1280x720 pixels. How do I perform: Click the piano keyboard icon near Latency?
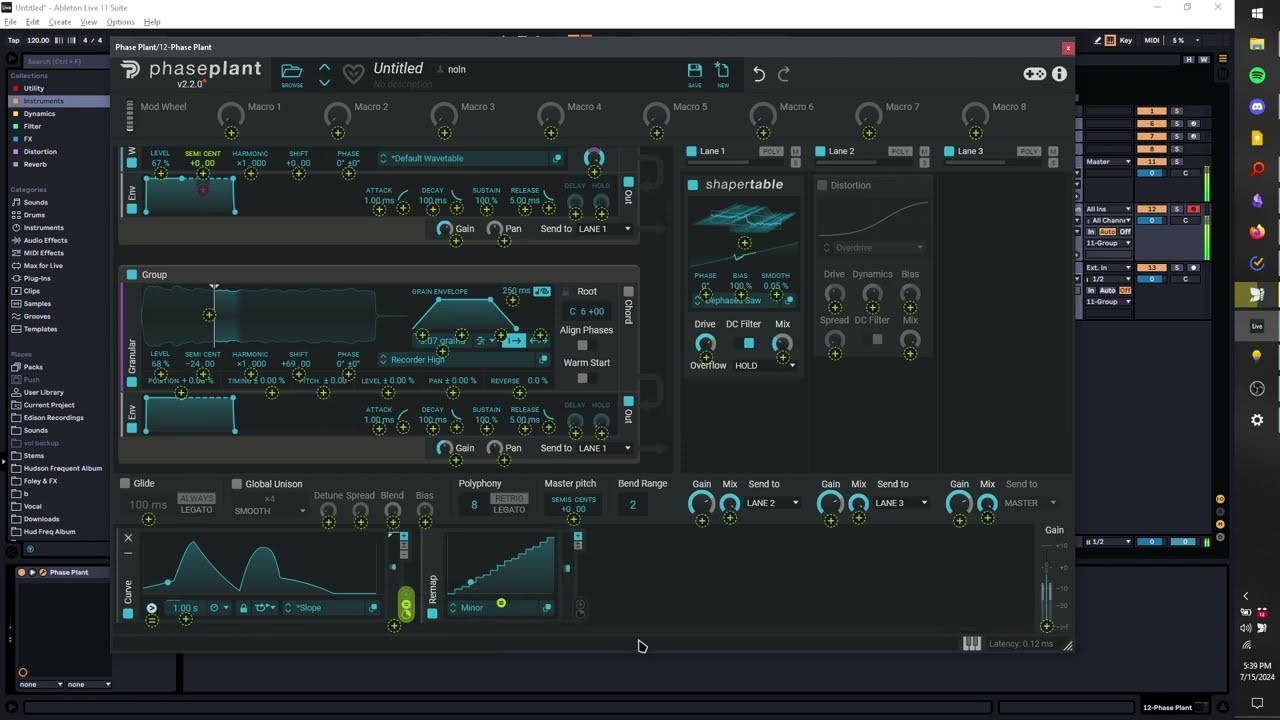pos(971,643)
